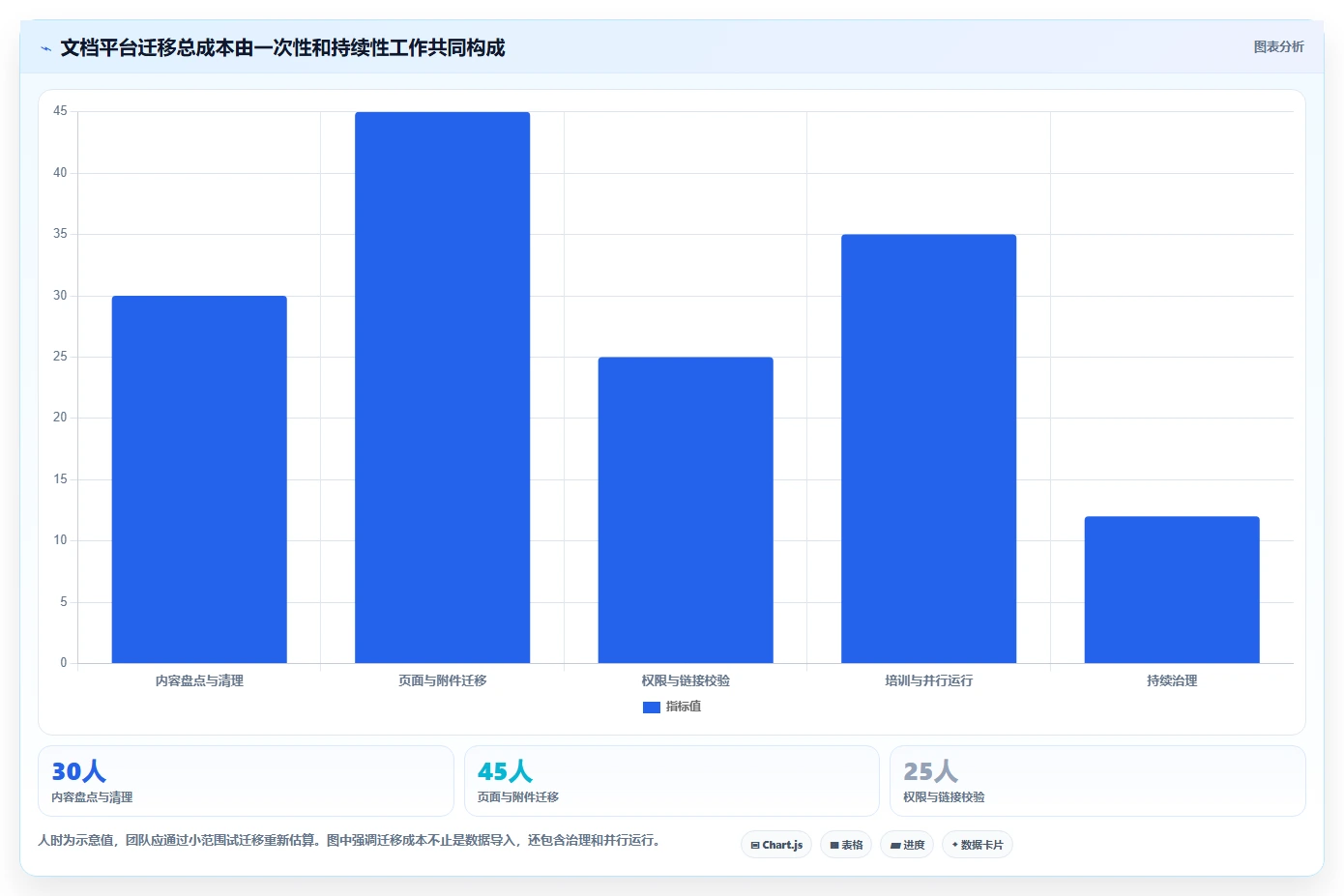Click the footnote text starting 人时为示意值
Viewport: 1344px width, 896px height.
point(351,840)
